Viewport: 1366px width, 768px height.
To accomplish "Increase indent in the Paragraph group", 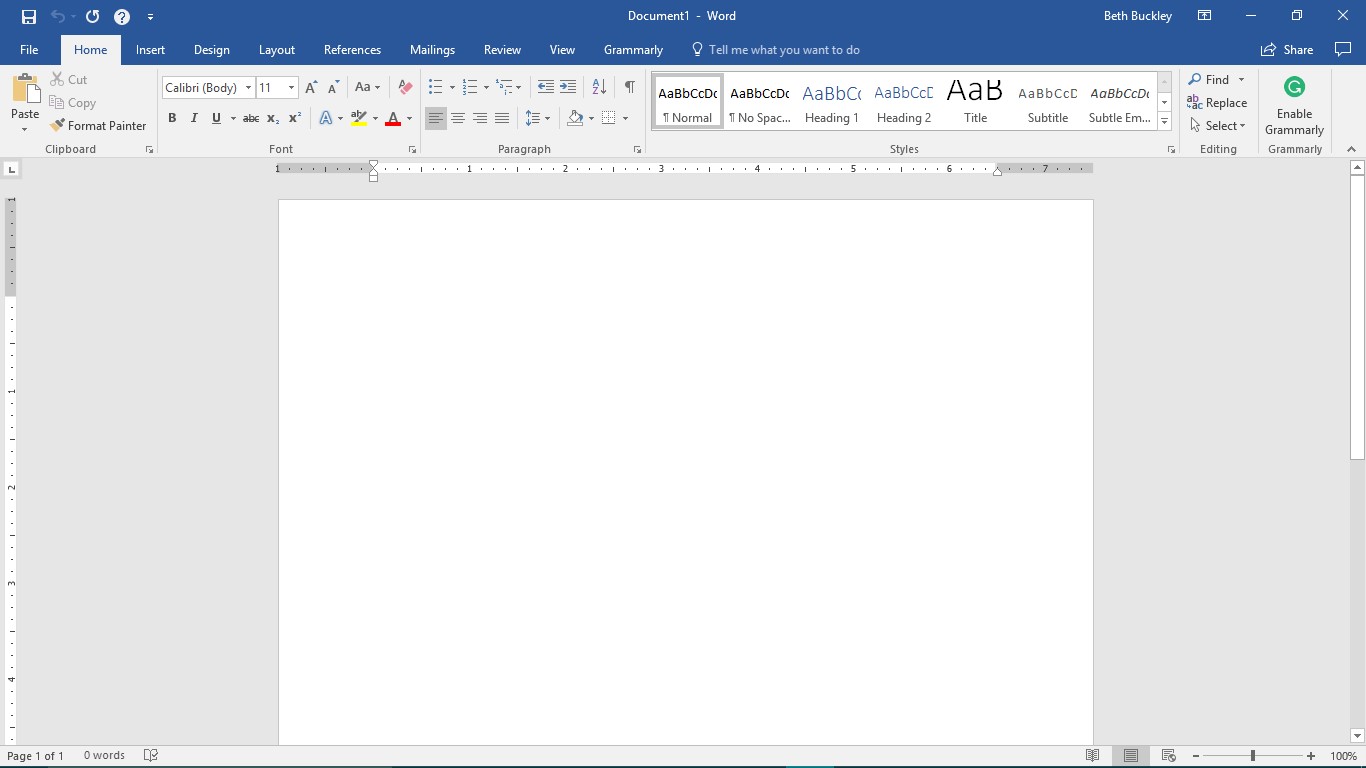I will coord(568,88).
